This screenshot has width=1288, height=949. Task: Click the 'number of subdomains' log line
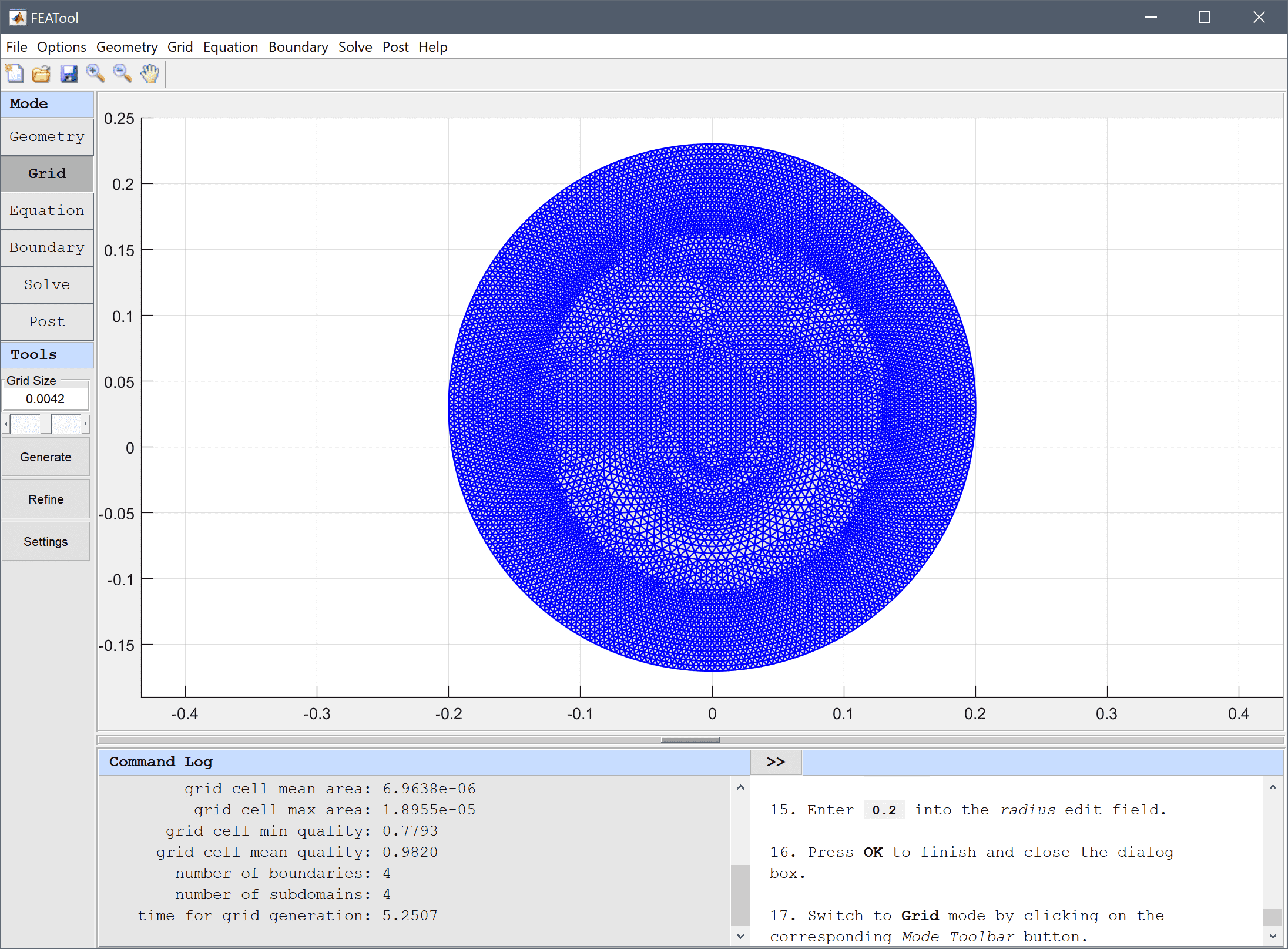point(283,895)
